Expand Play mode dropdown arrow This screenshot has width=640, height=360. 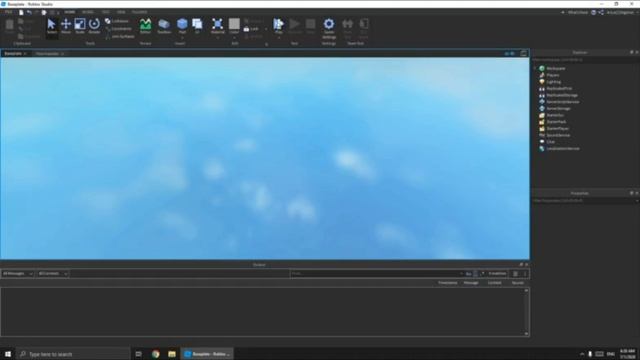279,38
